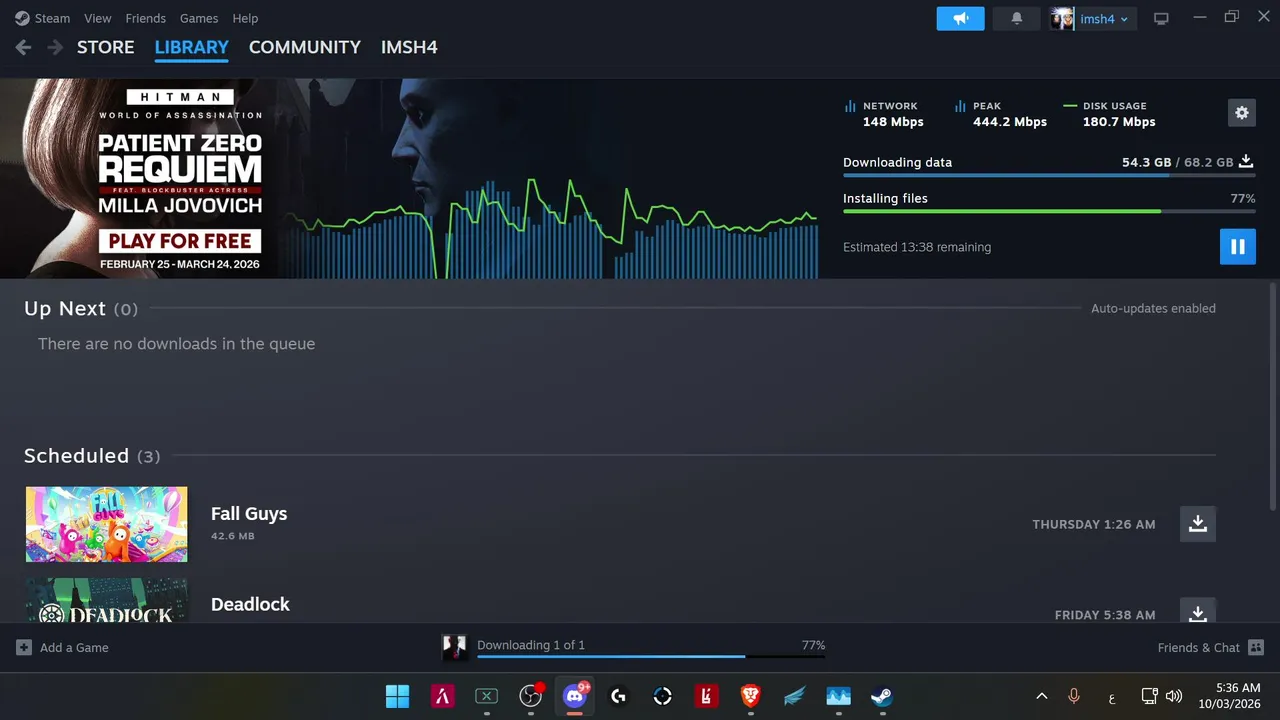
Task: Open Logitech G HUB from the taskbar
Action: point(618,696)
